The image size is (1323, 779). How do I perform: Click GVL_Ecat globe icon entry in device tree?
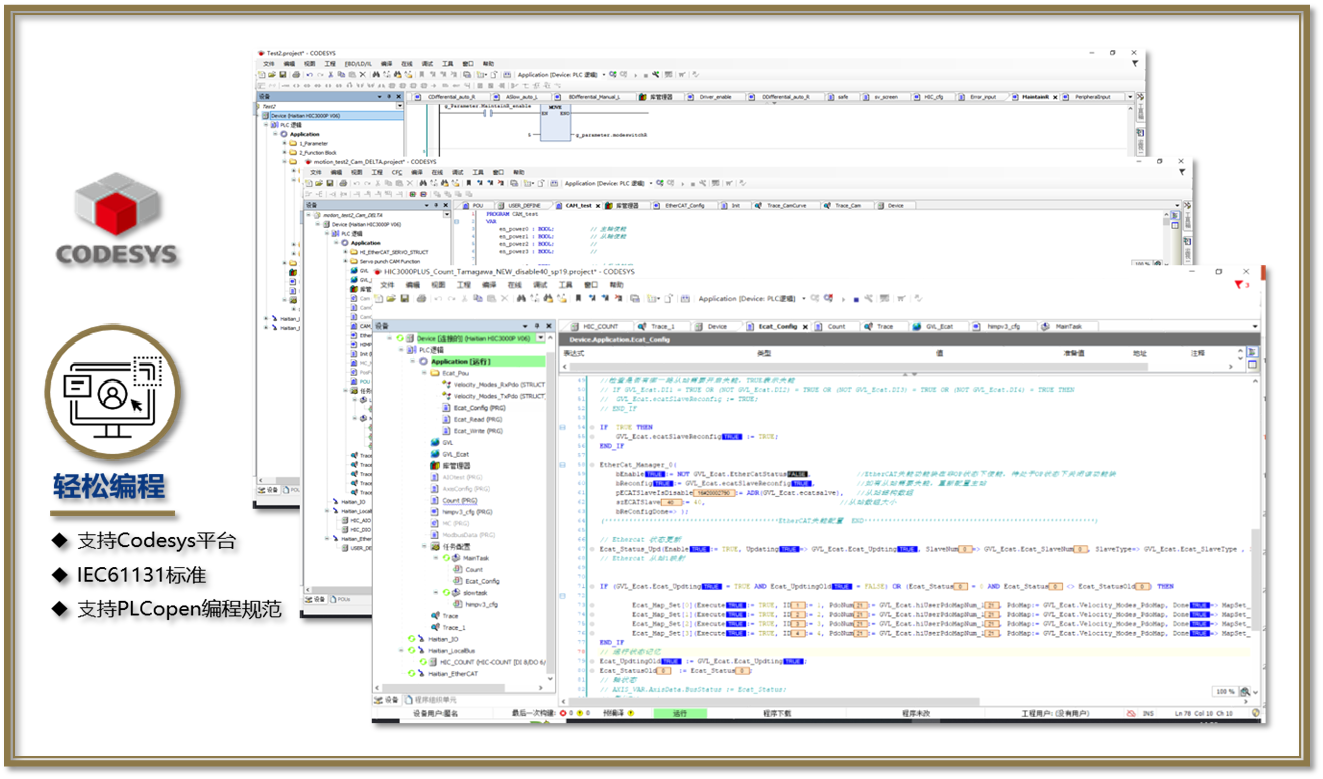448,454
